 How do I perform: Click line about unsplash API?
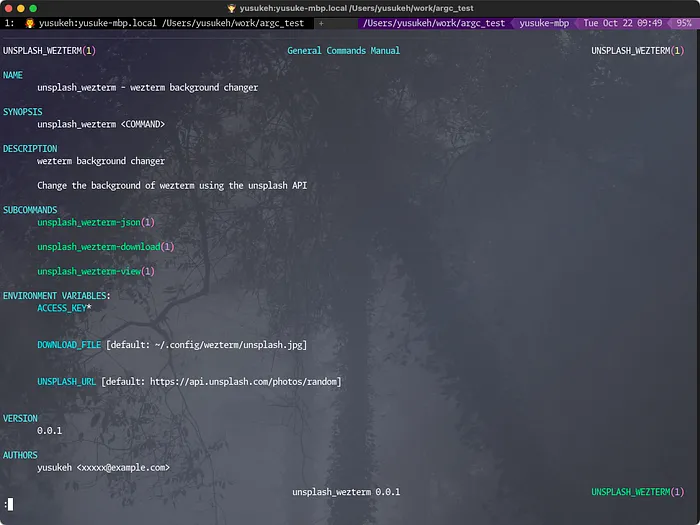[172, 185]
